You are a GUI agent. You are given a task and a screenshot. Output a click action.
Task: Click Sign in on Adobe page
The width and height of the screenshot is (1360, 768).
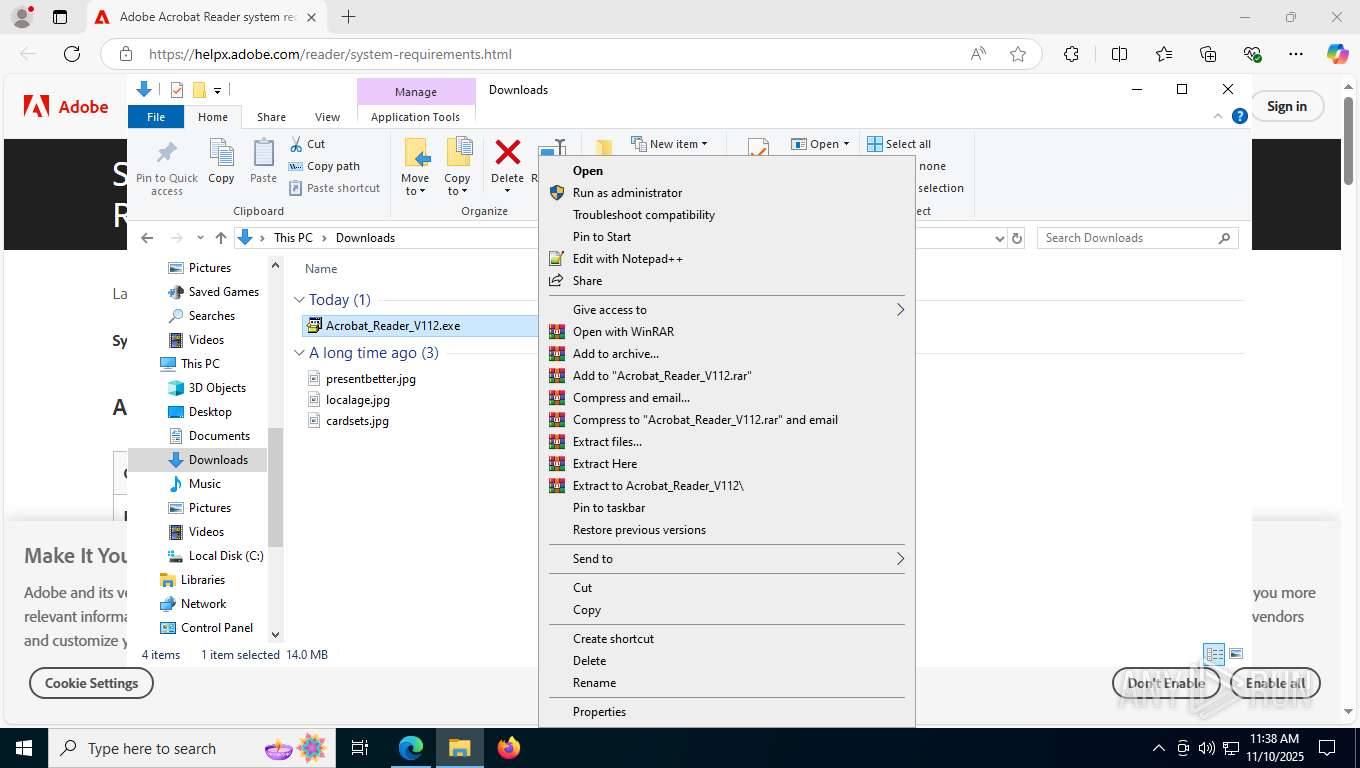point(1286,106)
